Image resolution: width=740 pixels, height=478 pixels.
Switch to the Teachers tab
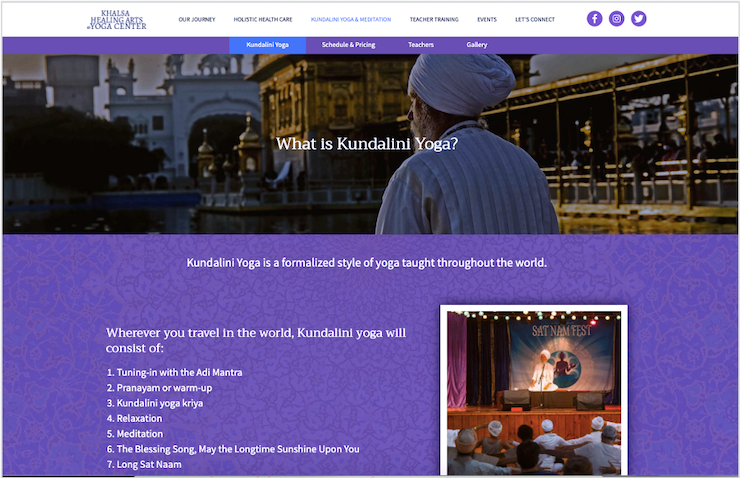(420, 45)
